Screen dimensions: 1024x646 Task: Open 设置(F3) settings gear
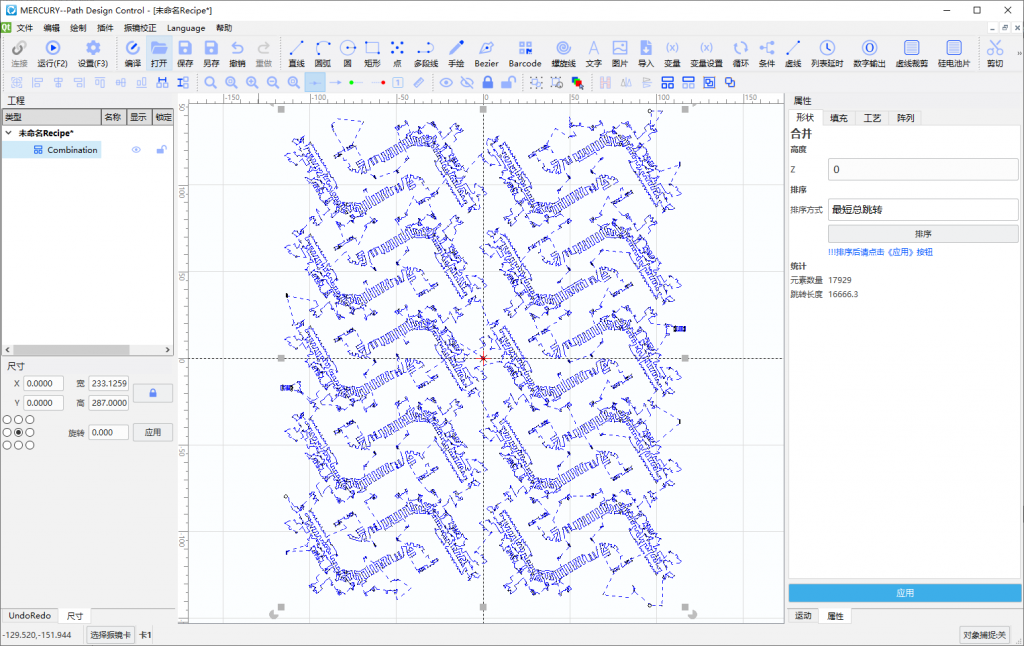(x=93, y=48)
